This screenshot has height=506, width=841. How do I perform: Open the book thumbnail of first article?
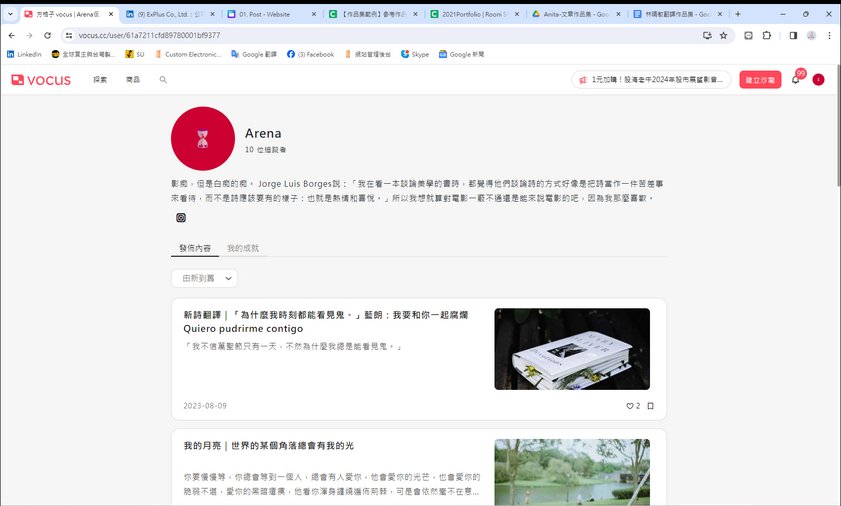click(571, 349)
